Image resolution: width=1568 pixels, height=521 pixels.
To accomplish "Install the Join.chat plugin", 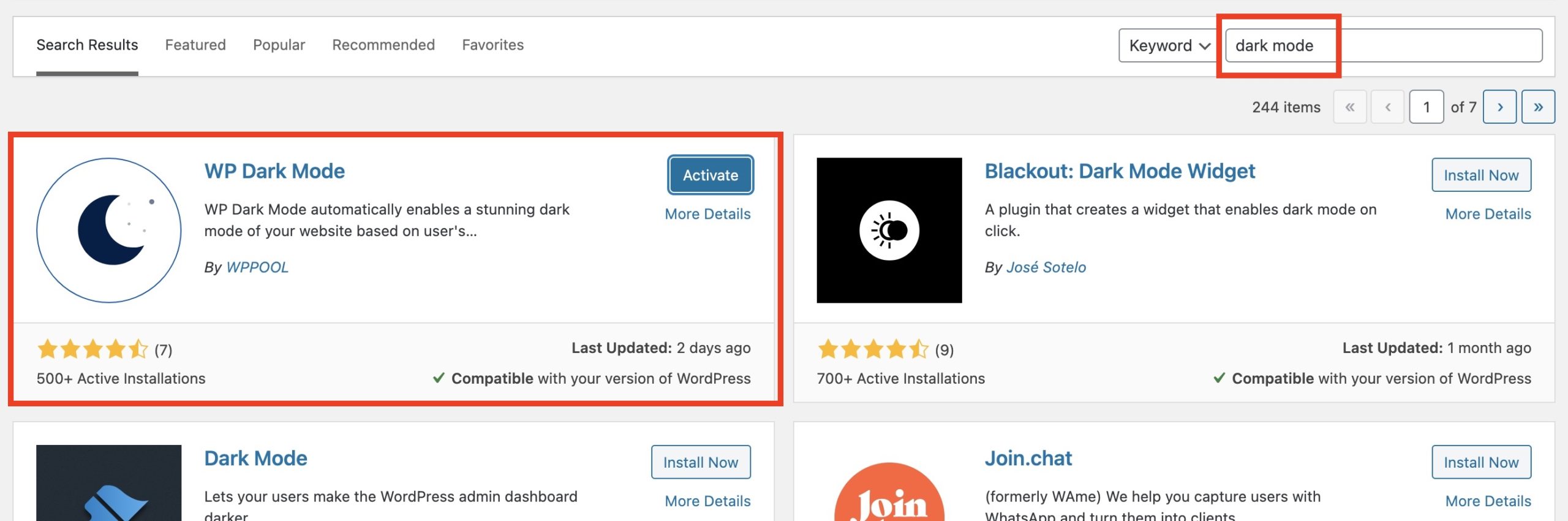I will click(x=1481, y=462).
